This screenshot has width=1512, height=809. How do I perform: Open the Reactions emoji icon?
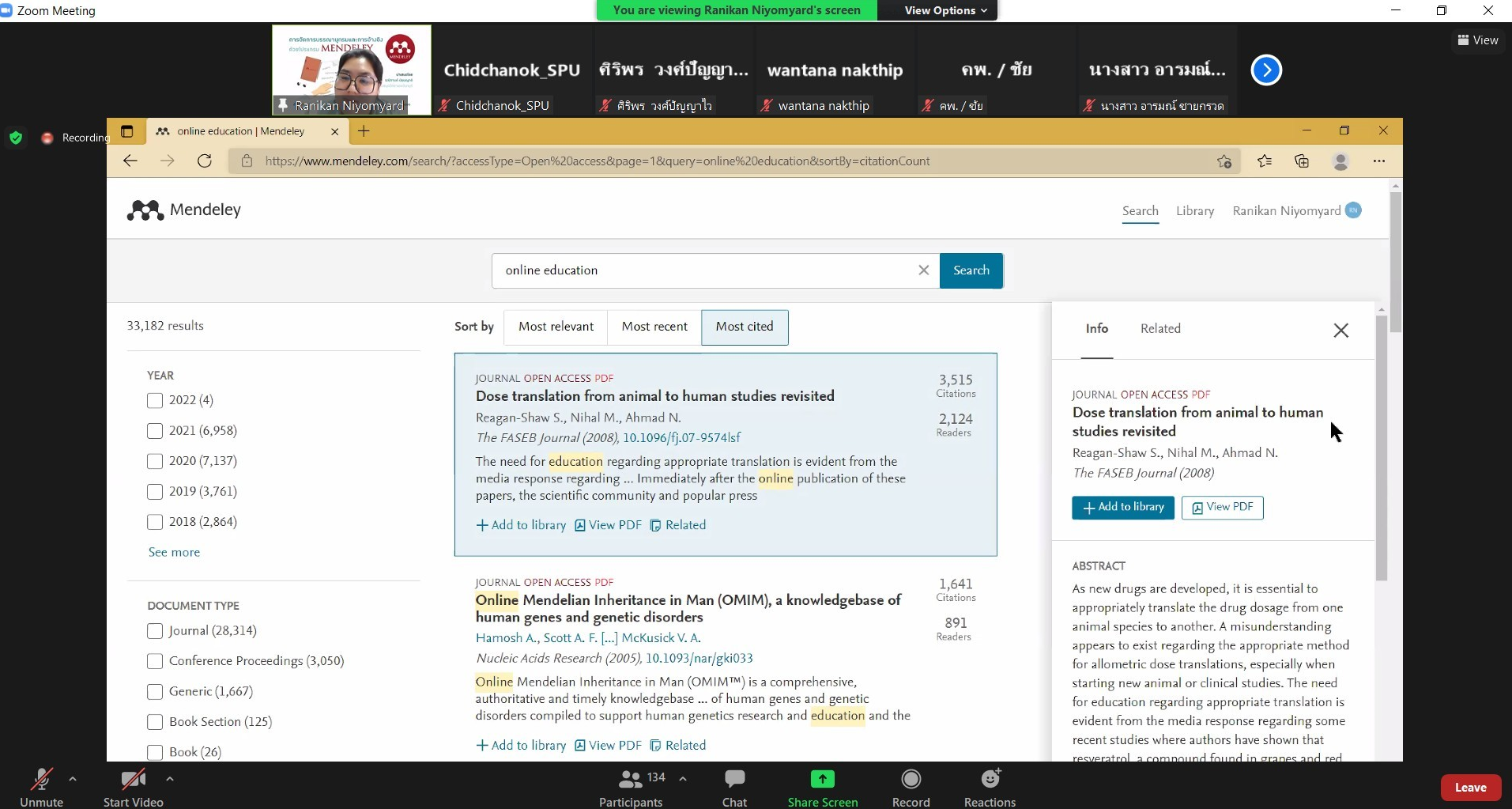990,779
